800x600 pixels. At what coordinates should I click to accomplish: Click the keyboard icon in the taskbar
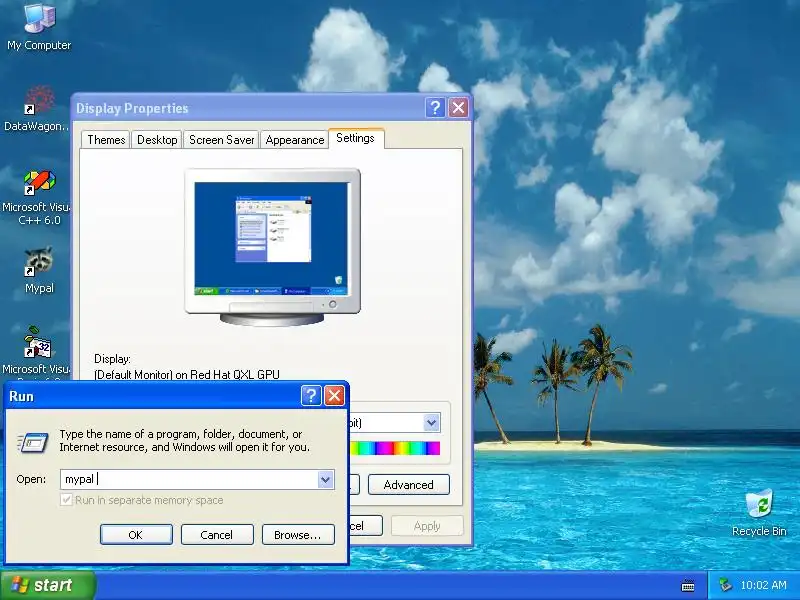(688, 586)
